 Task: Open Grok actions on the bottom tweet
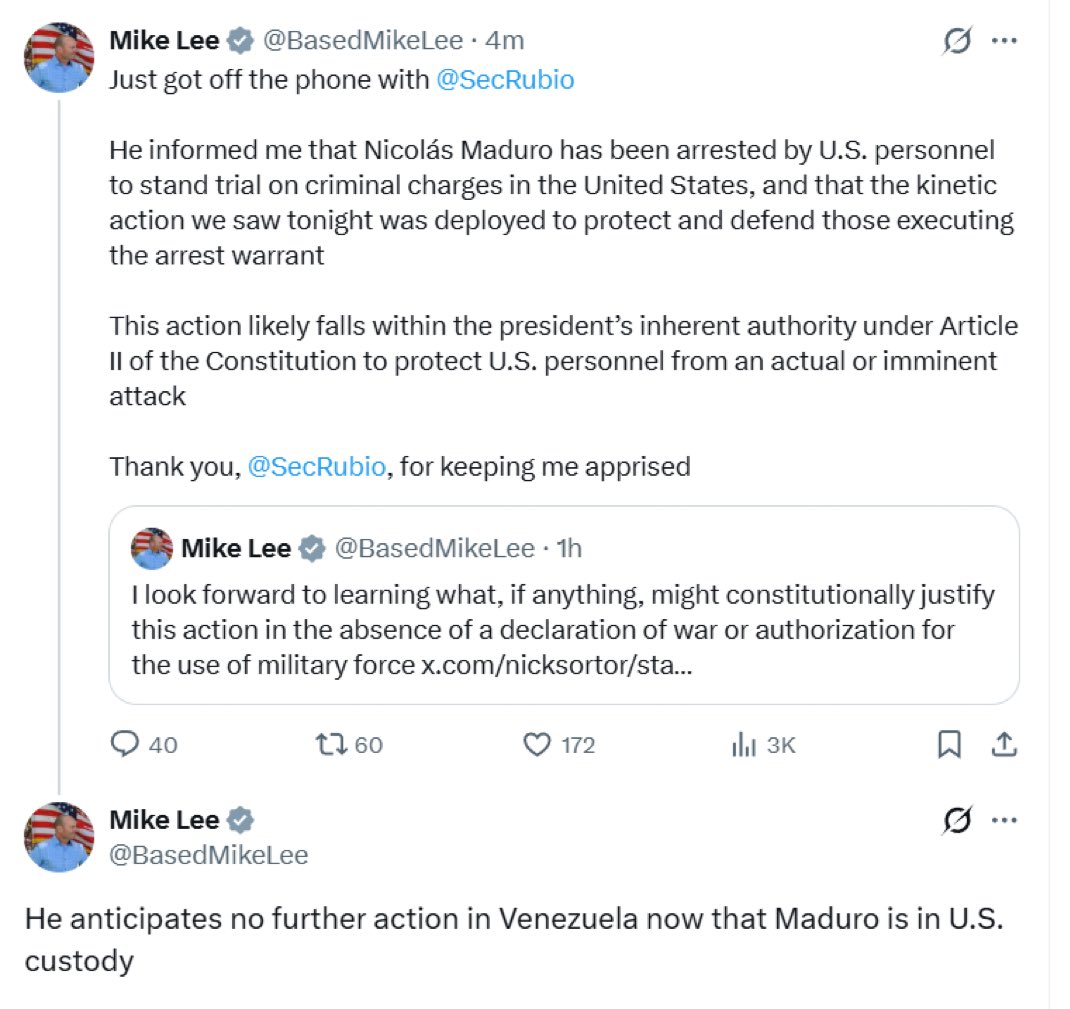pos(957,820)
